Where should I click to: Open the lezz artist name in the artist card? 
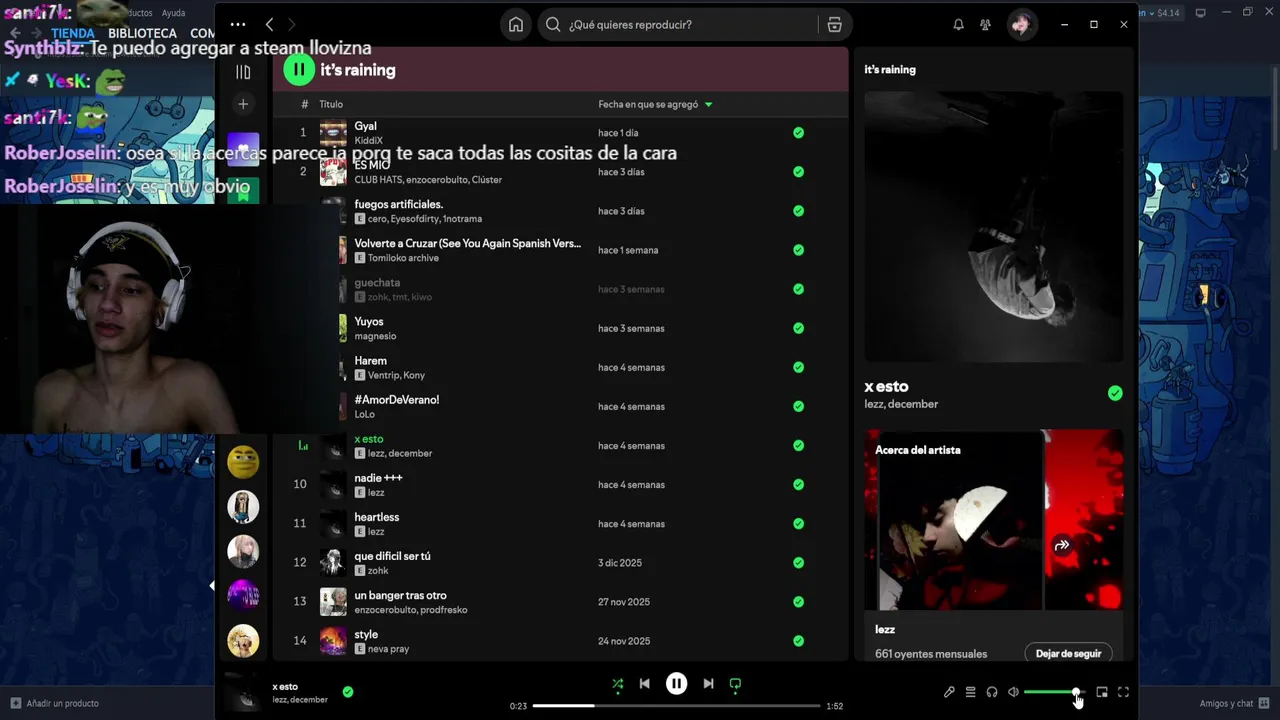pyautogui.click(x=885, y=630)
